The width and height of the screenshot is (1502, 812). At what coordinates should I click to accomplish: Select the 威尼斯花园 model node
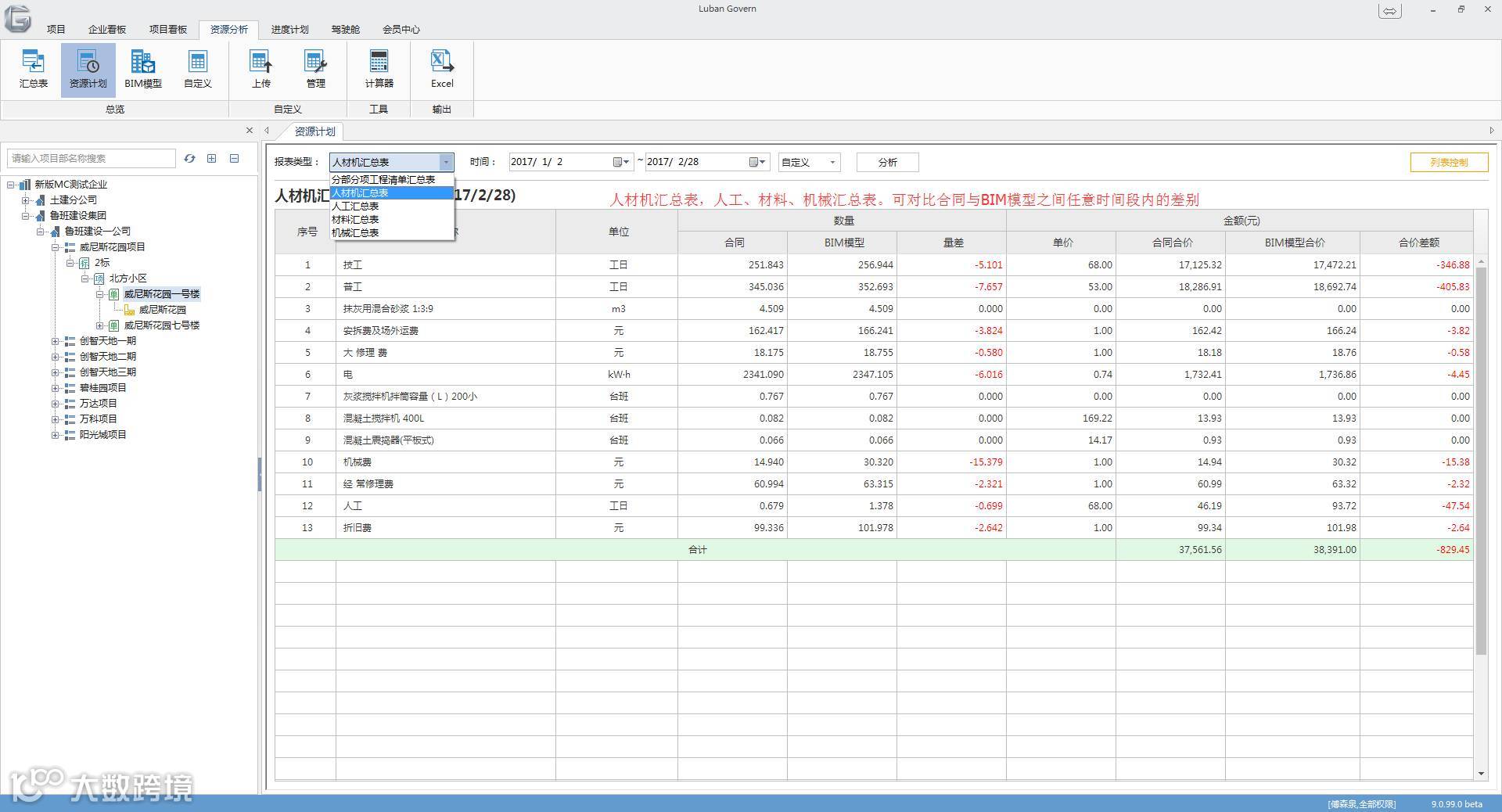163,310
